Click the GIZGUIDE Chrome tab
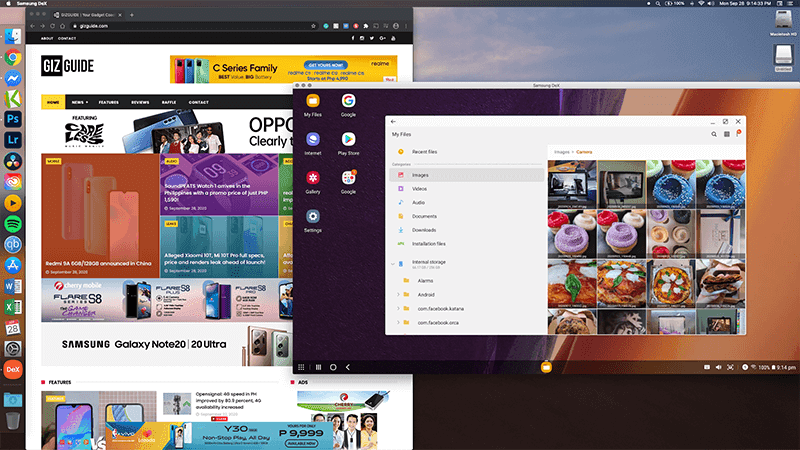The image size is (800, 450). click(x=87, y=15)
